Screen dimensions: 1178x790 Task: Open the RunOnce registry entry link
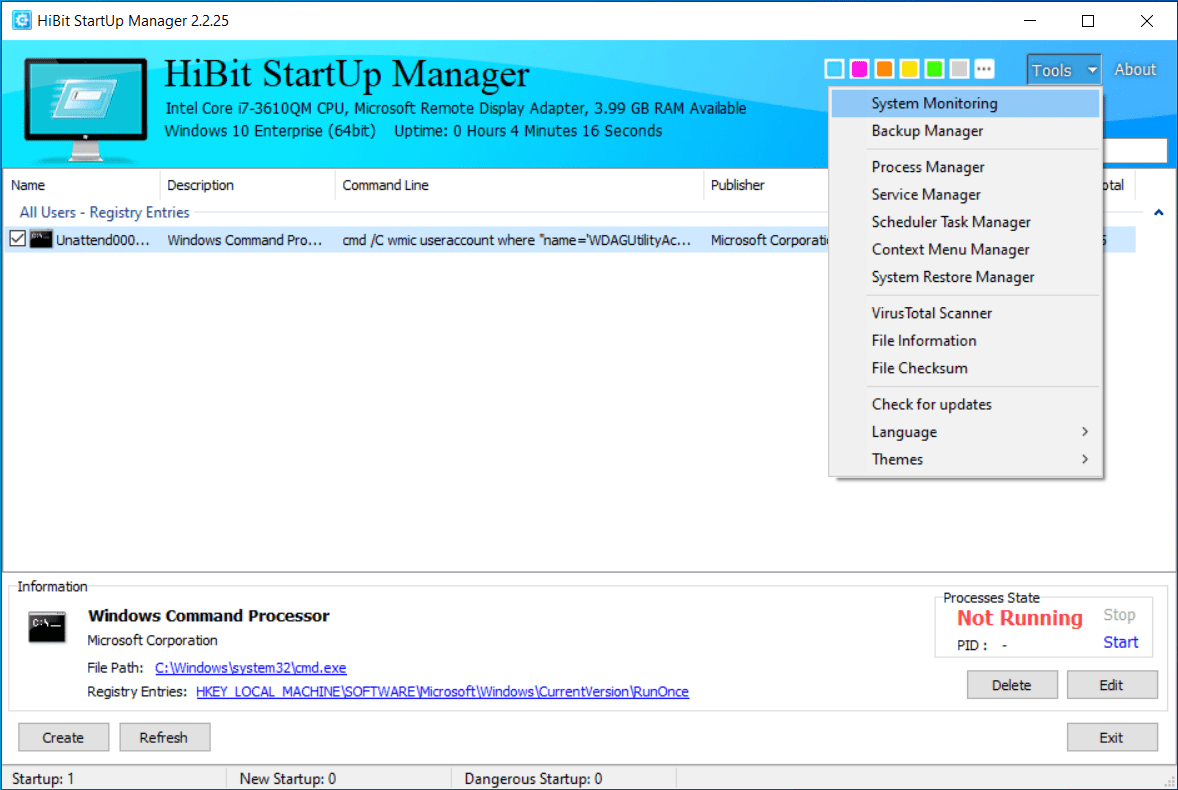(x=442, y=692)
